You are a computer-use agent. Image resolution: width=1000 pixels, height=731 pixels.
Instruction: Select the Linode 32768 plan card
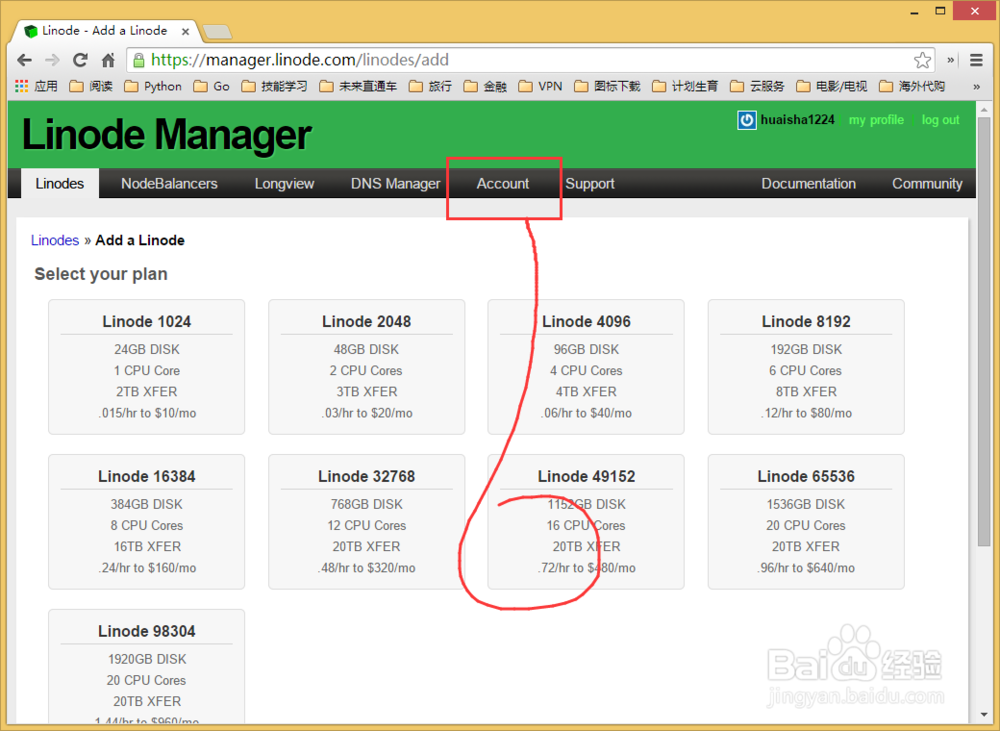click(367, 522)
